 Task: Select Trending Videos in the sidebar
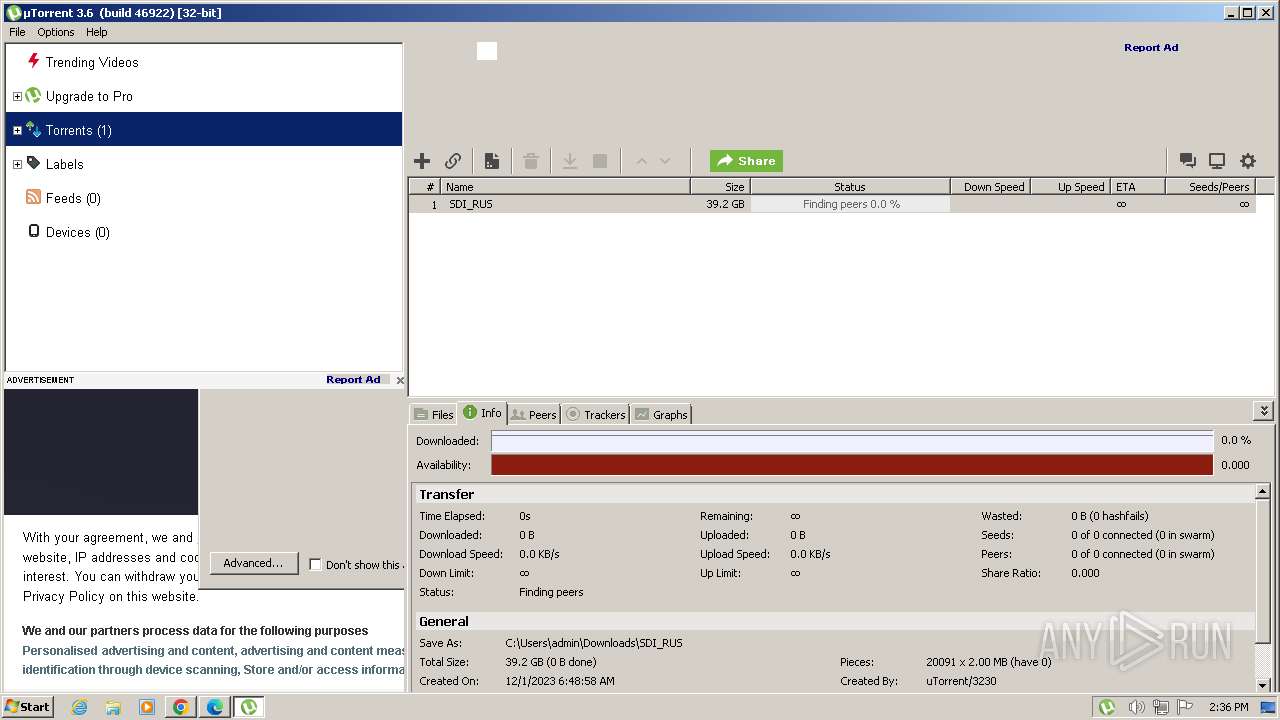pos(92,62)
